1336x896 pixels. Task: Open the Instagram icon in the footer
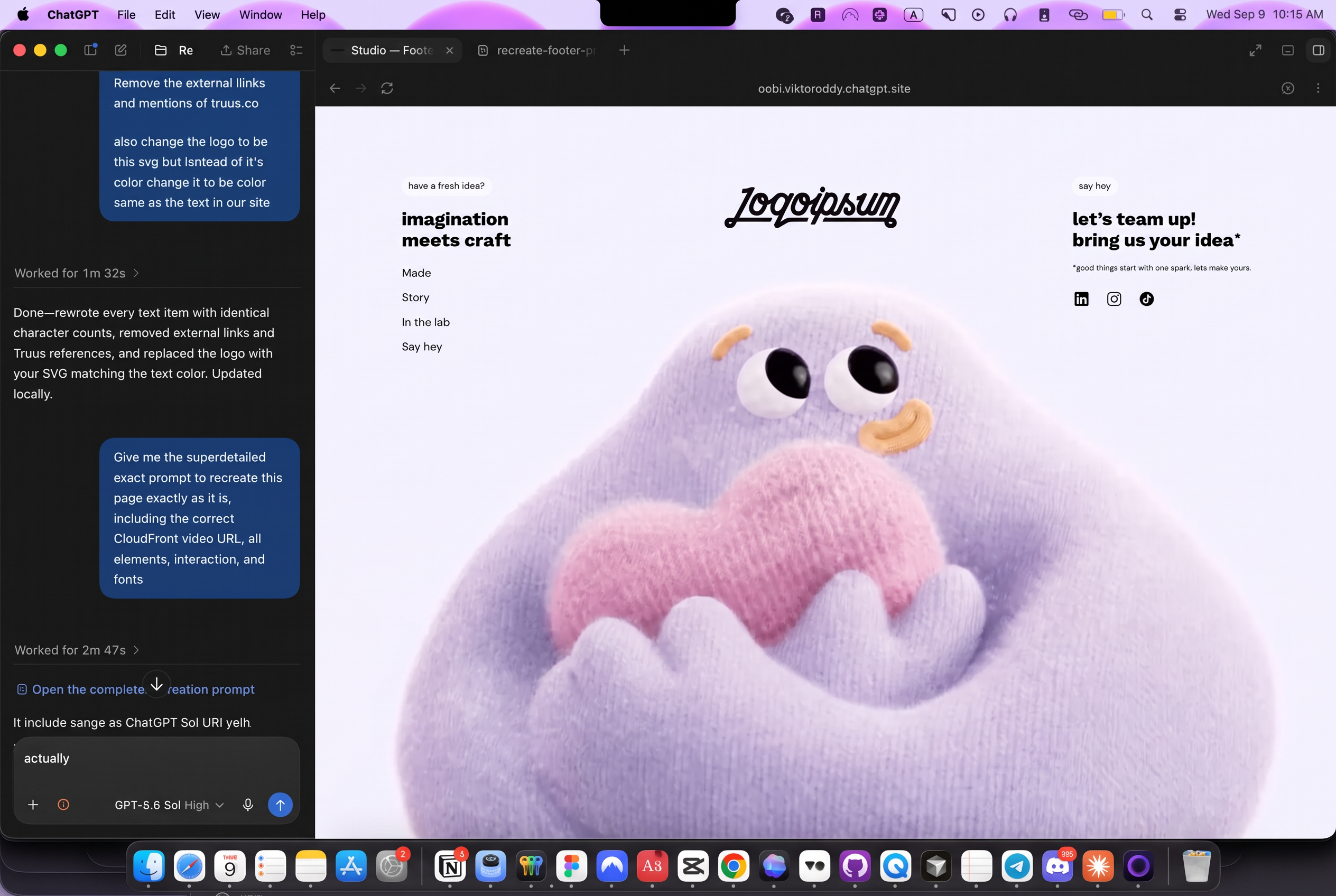(1114, 299)
